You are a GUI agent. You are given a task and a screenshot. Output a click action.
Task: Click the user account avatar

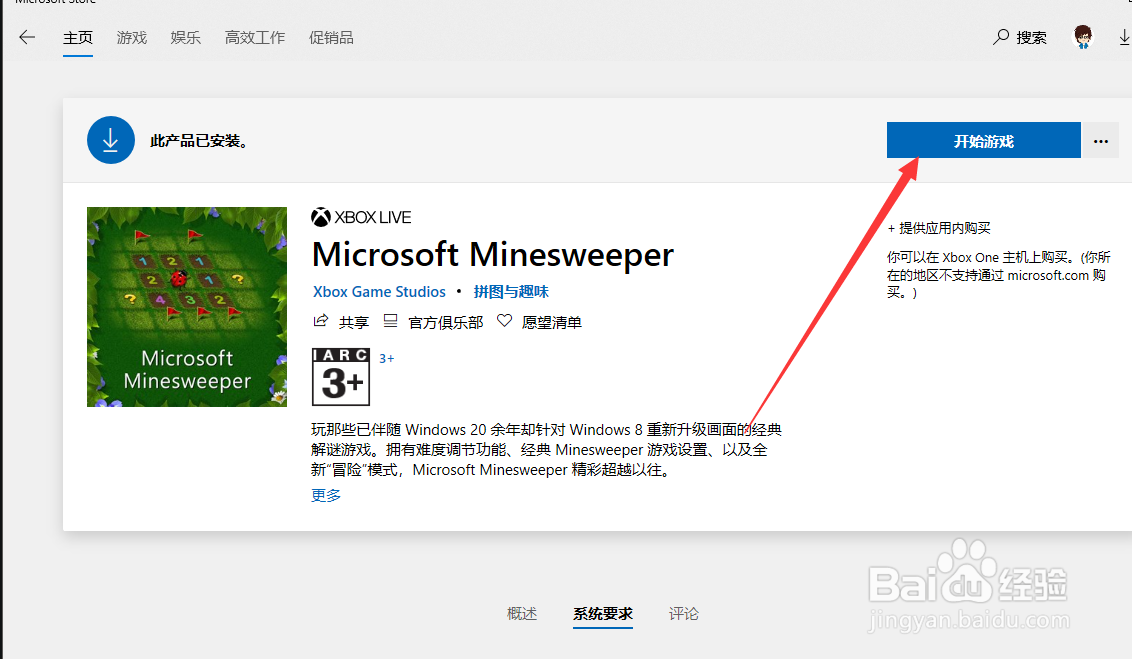[x=1083, y=36]
